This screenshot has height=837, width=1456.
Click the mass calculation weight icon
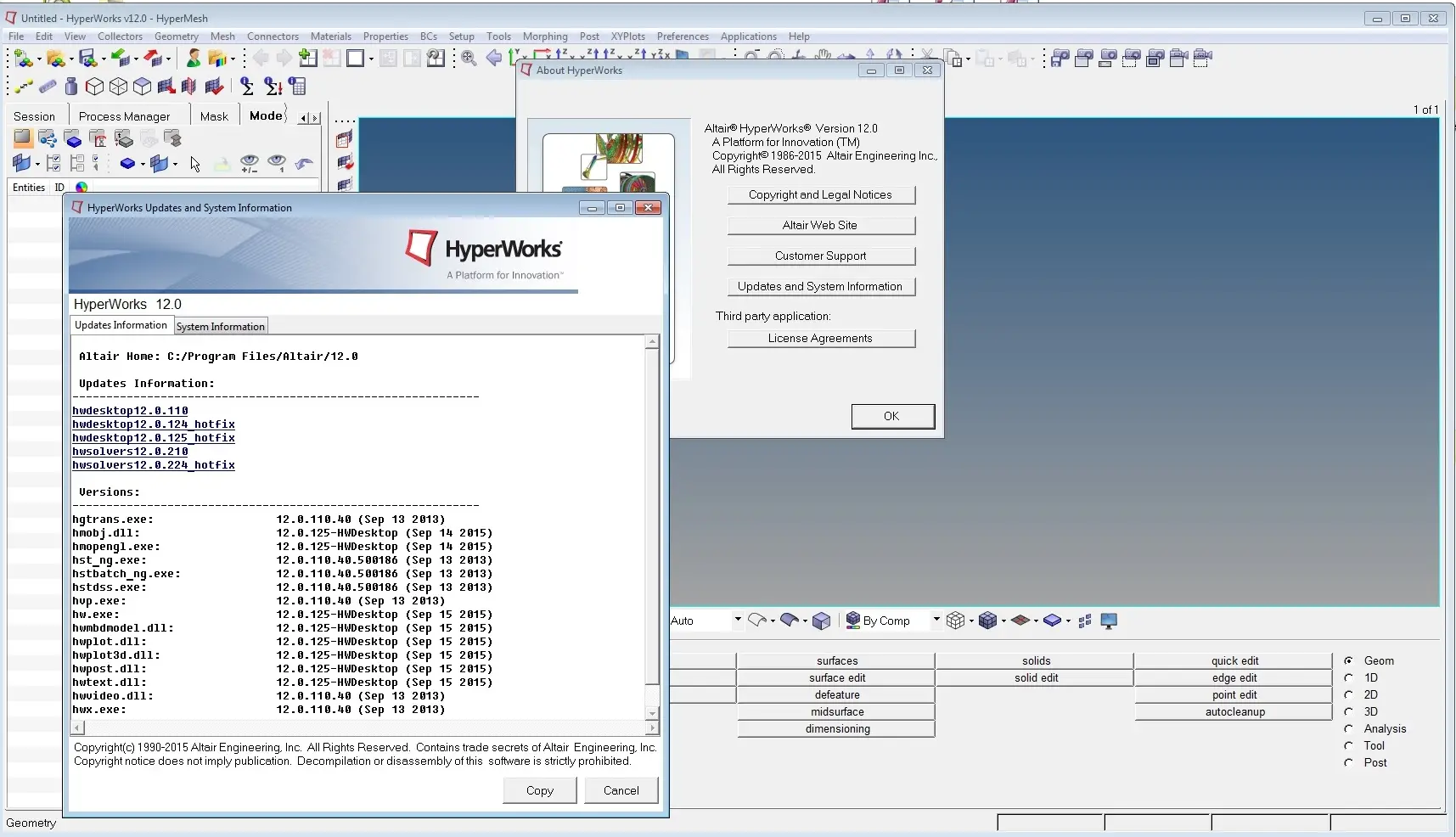coord(71,87)
